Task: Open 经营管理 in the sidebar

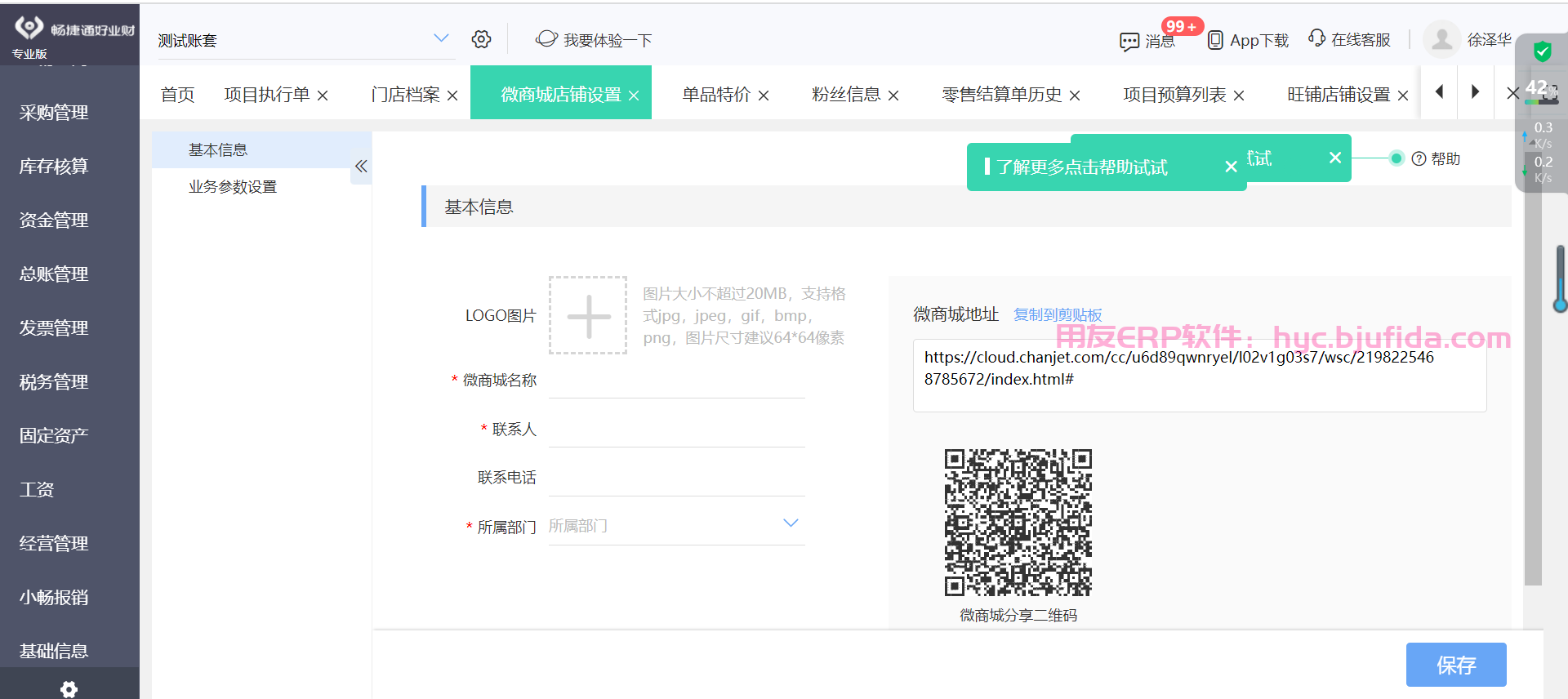Action: click(54, 544)
